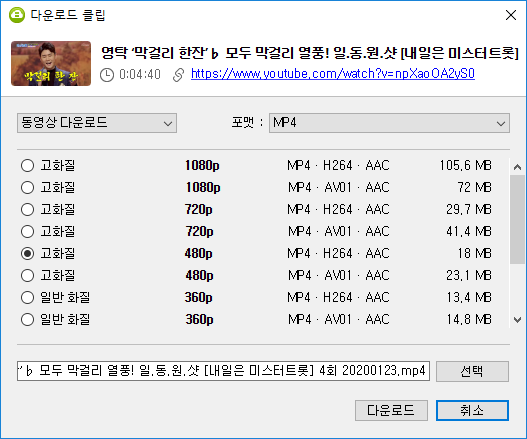Screen dimensions: 527x439
Task: Close the download clip dialog
Action: click(x=511, y=15)
